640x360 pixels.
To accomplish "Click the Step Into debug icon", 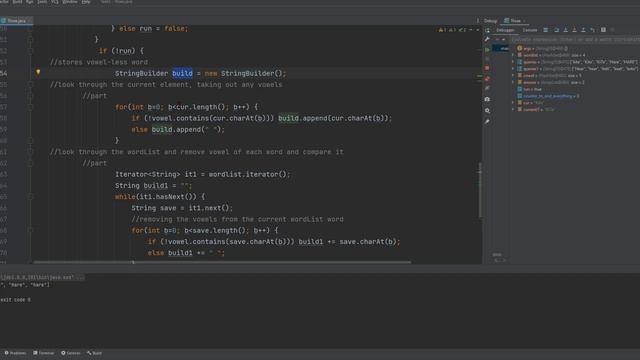I will click(x=565, y=30).
